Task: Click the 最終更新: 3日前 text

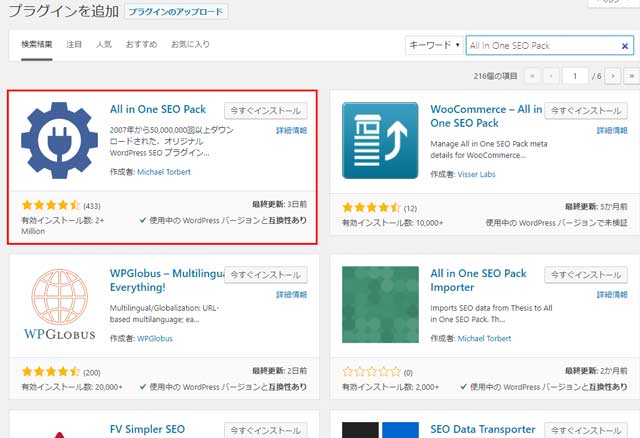Action: tap(280, 204)
